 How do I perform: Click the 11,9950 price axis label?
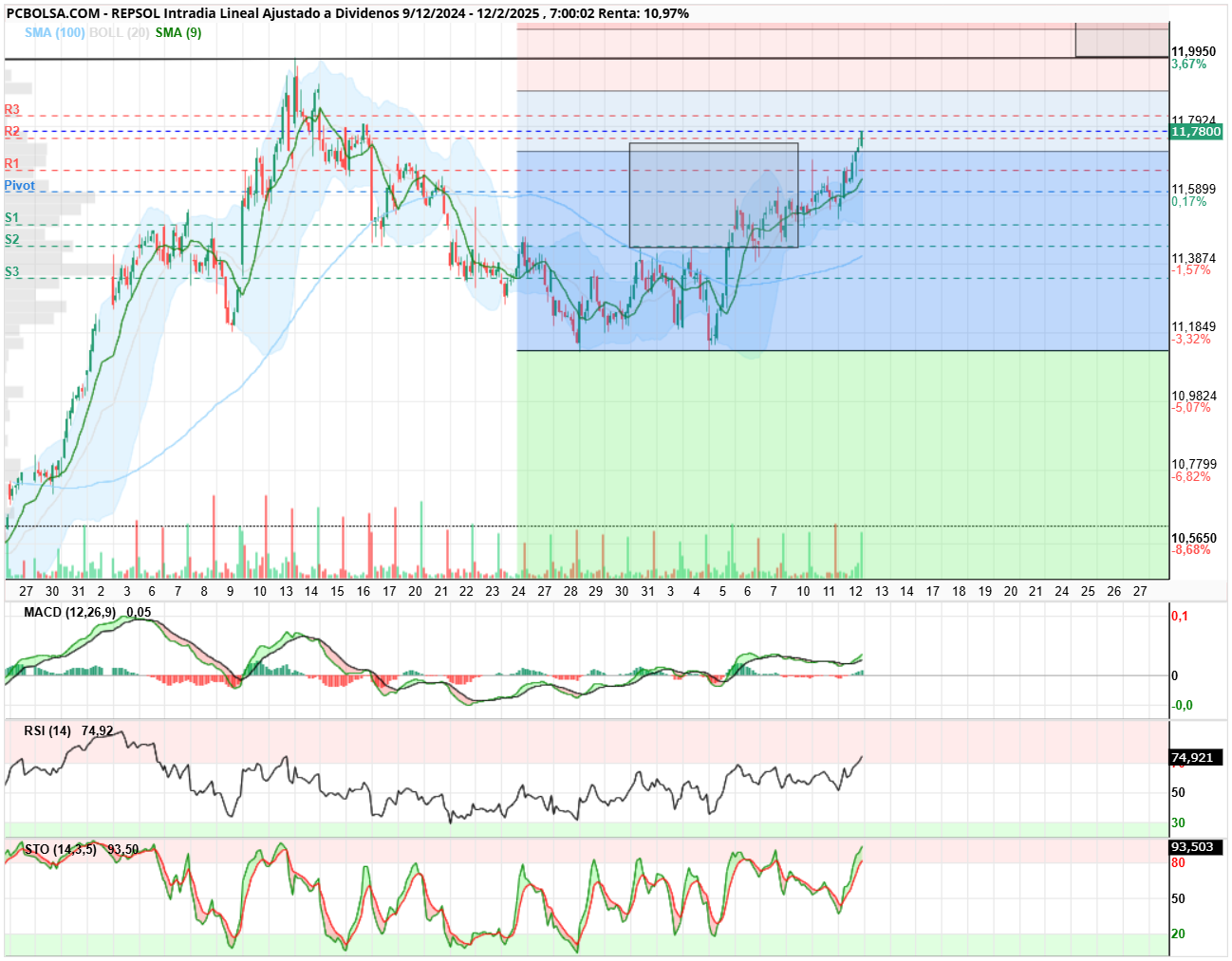(x=1193, y=52)
